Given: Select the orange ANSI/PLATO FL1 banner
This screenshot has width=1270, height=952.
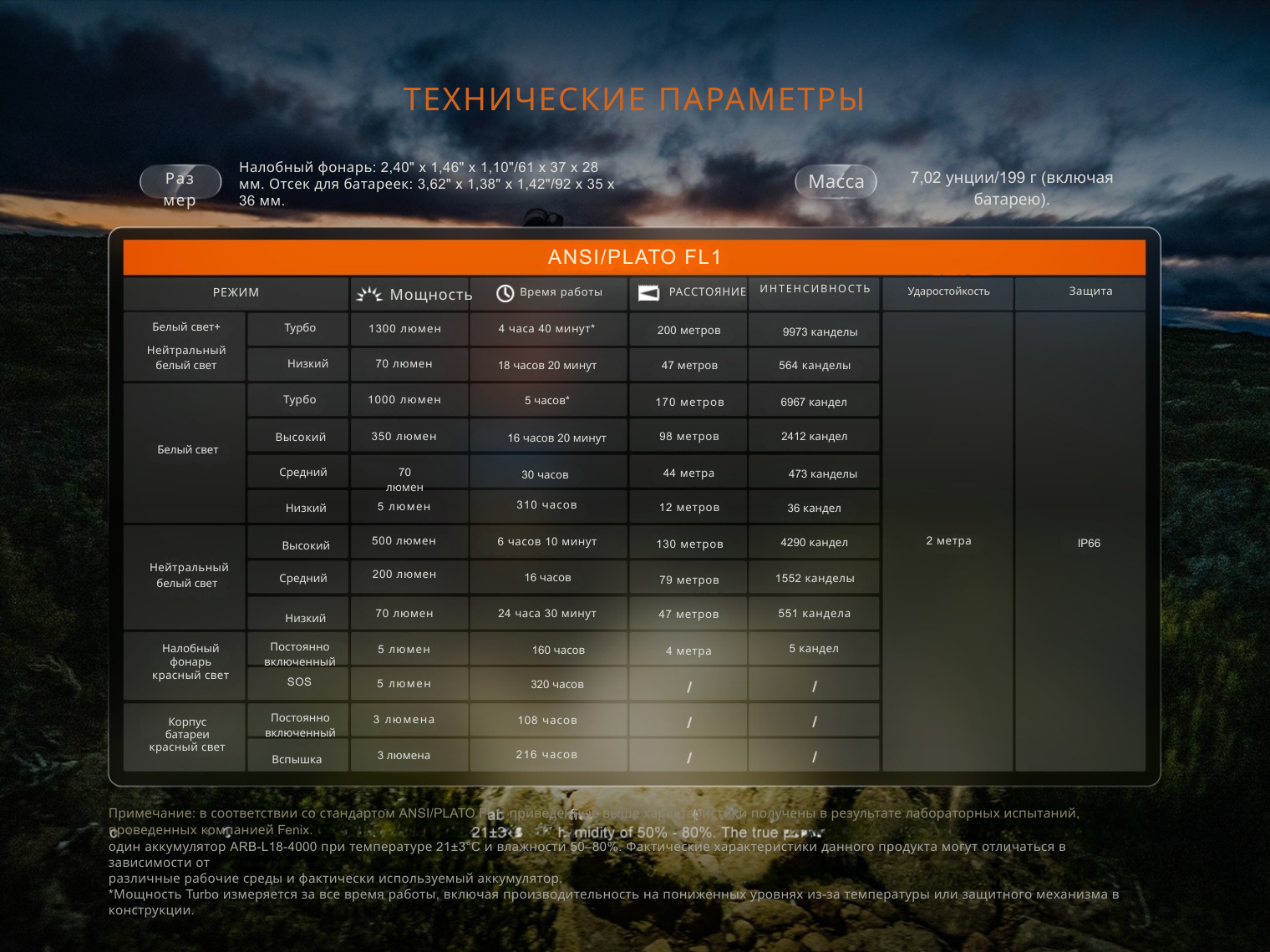Looking at the screenshot, I should (x=634, y=257).
